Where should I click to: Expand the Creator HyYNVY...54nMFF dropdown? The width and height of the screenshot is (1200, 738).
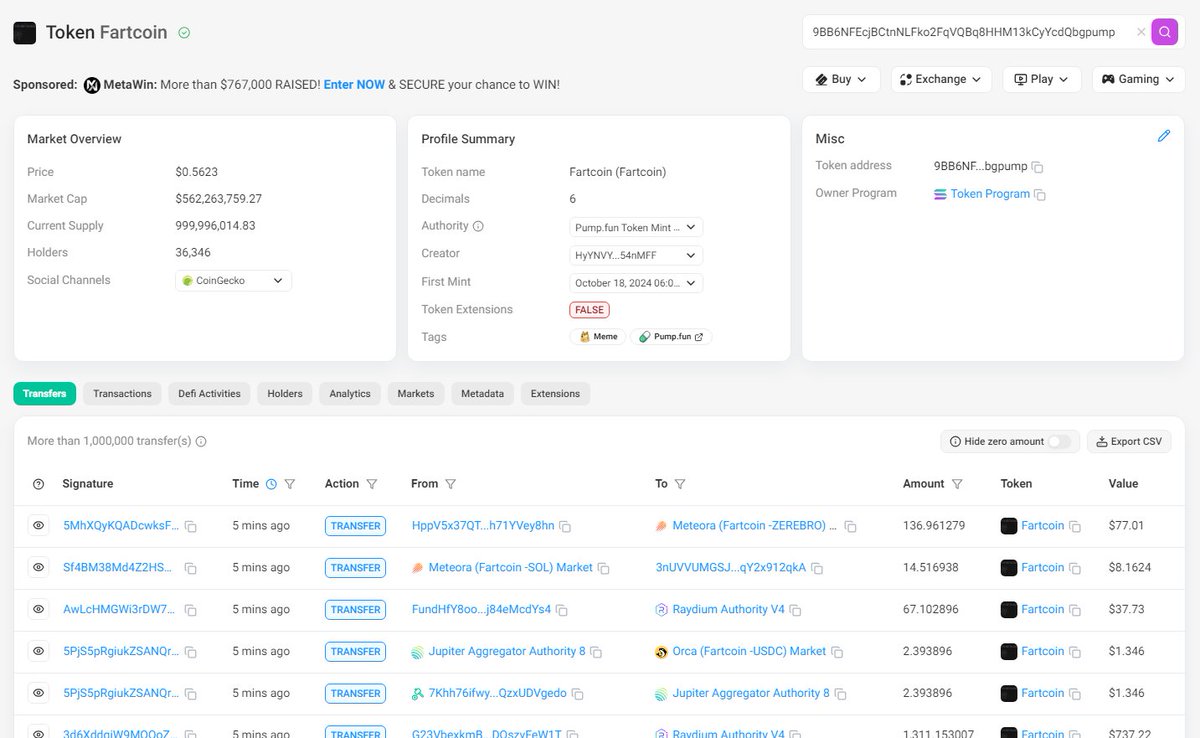636,255
